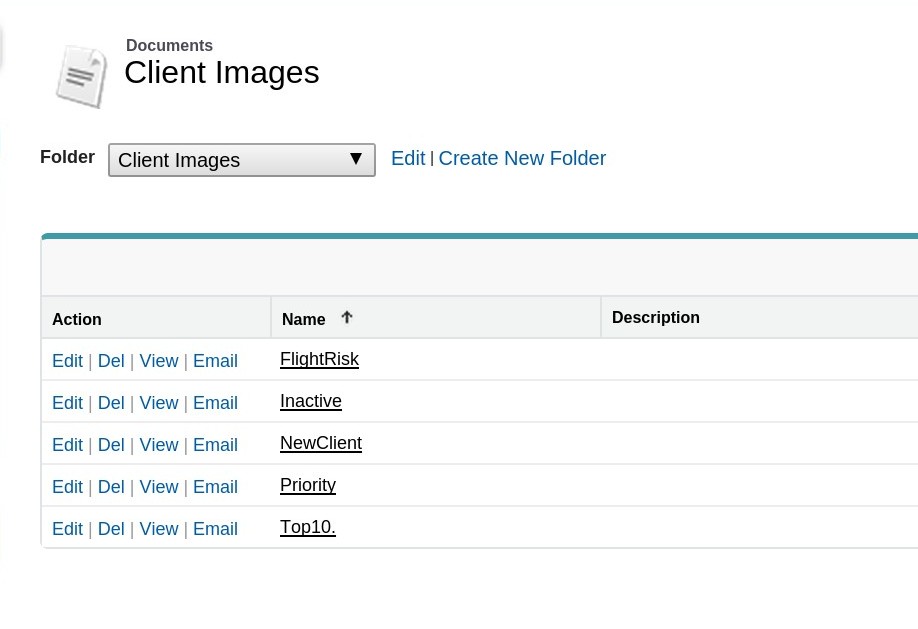Open the Client Images folder dropdown
The height and width of the screenshot is (629, 918).
pos(242,160)
